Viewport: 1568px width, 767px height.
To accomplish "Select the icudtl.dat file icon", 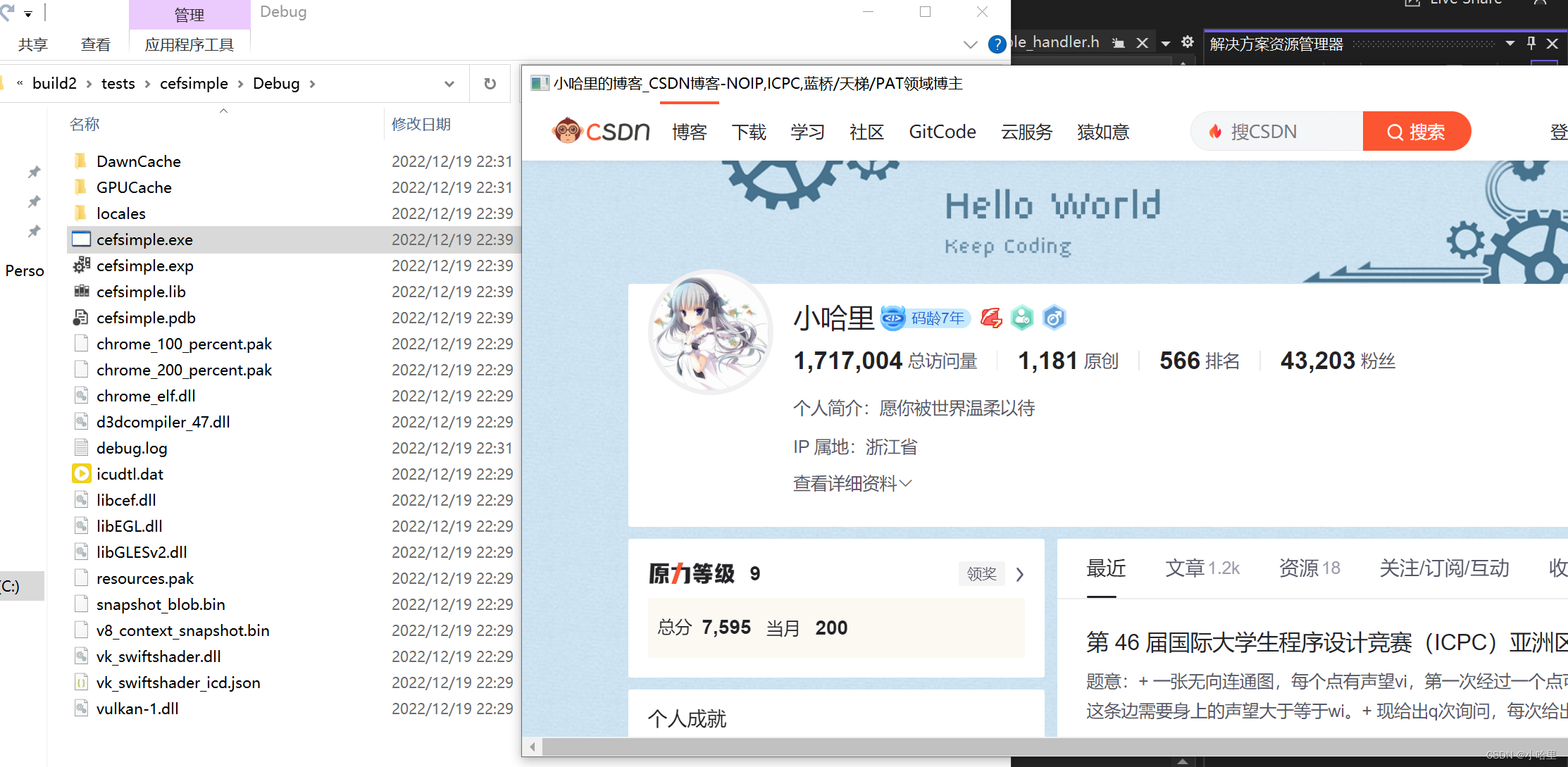I will pos(81,474).
